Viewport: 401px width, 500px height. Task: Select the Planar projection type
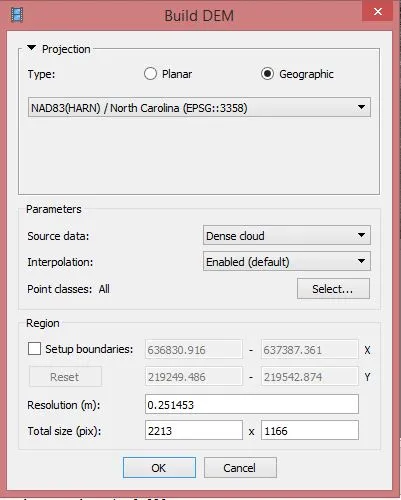(150, 74)
